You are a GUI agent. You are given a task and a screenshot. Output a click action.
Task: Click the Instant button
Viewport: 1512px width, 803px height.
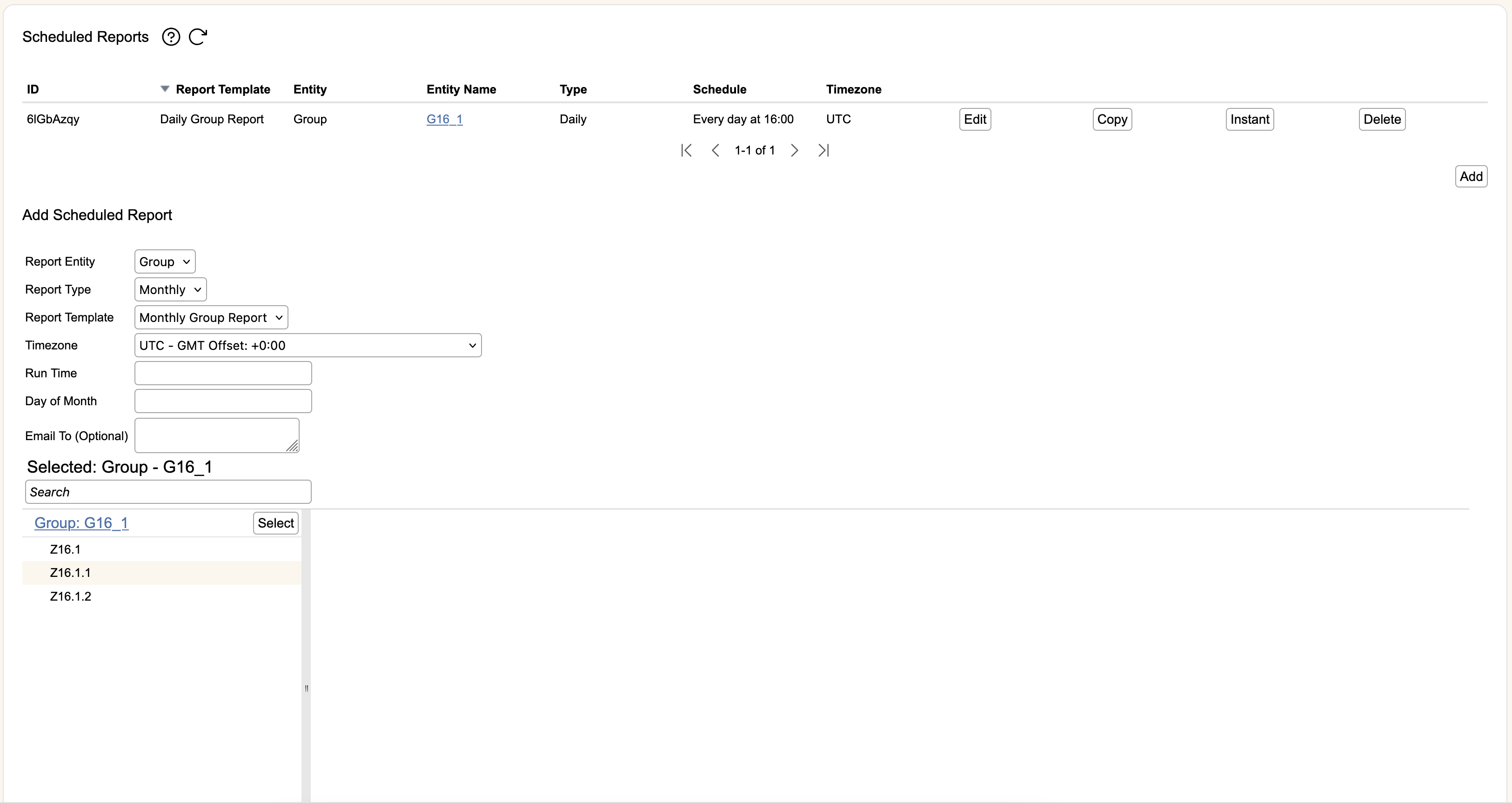[x=1250, y=119]
